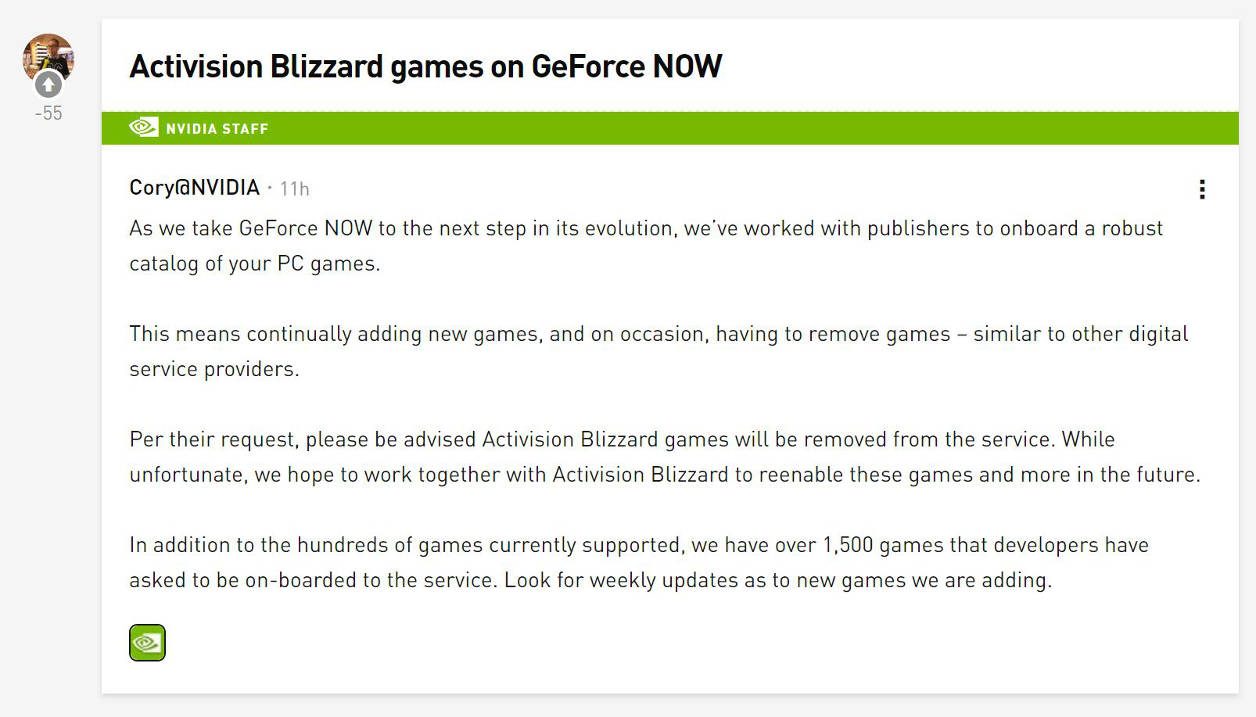Open the Activision Blizzard games thread title
This screenshot has height=717, width=1256.
(x=426, y=67)
